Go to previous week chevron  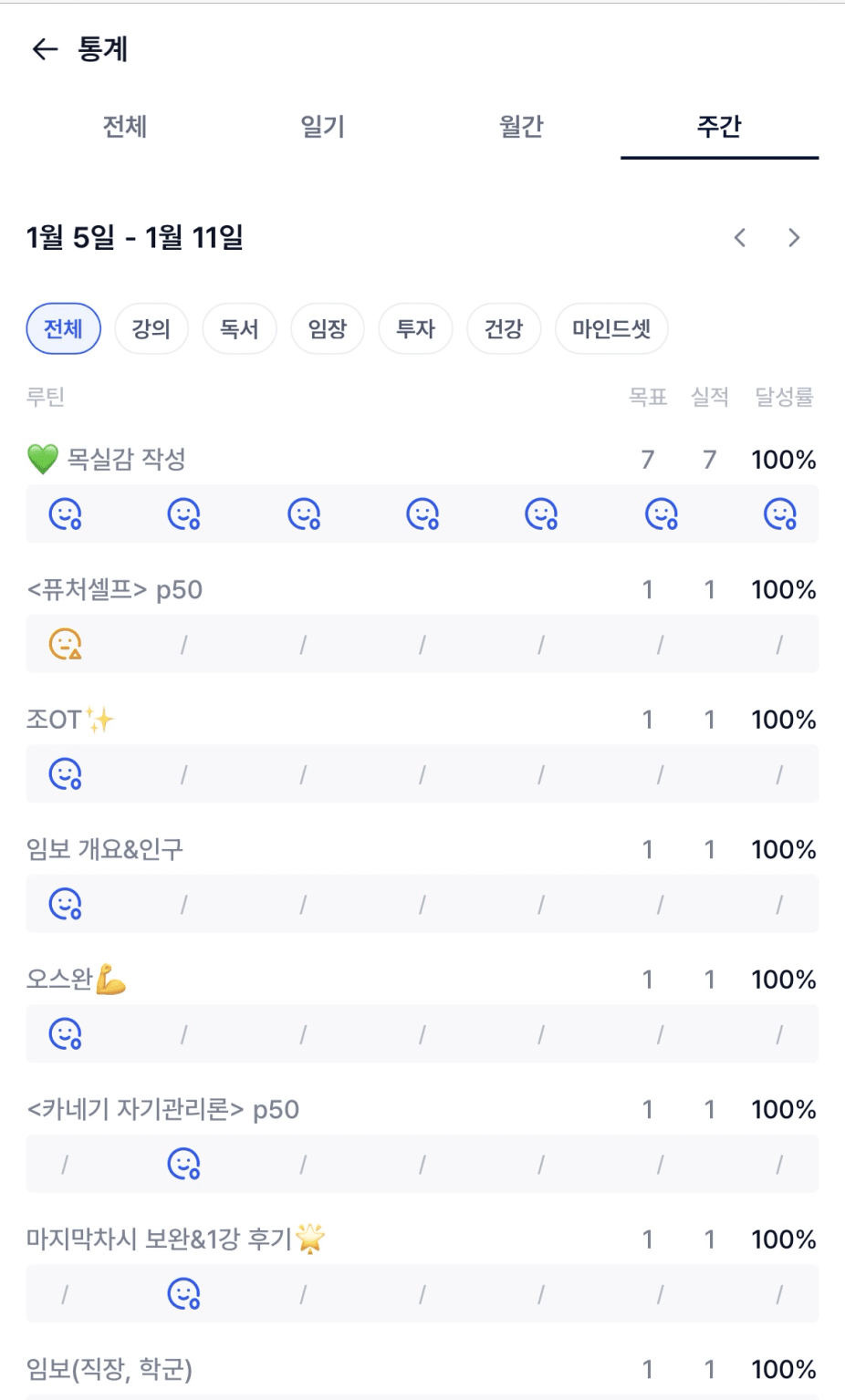(x=740, y=238)
